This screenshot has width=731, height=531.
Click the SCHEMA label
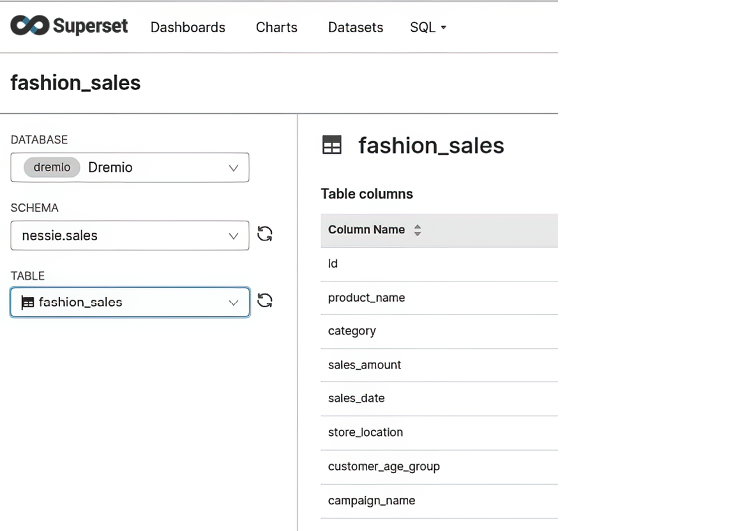(x=34, y=208)
